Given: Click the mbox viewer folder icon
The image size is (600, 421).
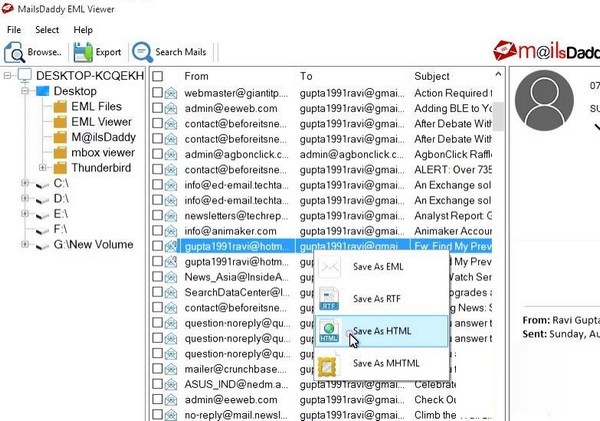Looking at the screenshot, I should (60, 152).
